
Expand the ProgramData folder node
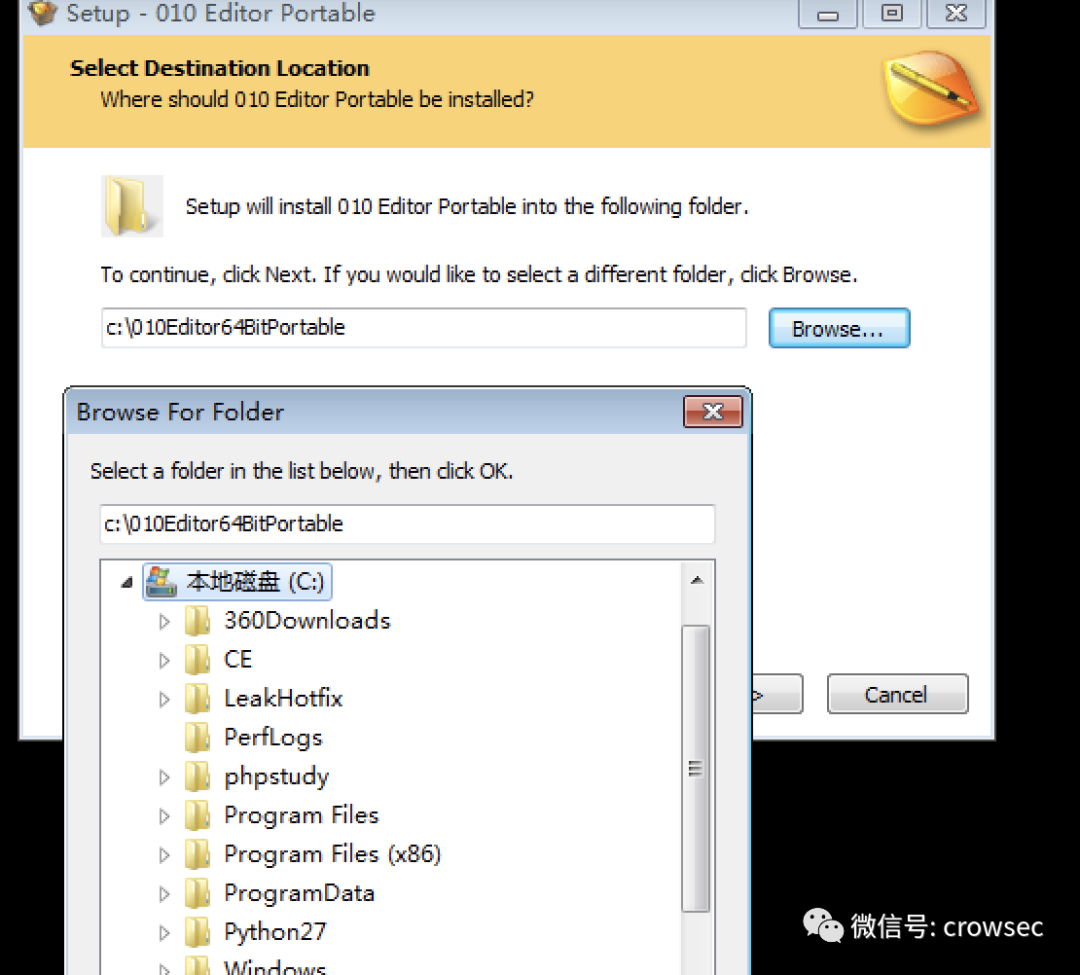coord(164,894)
